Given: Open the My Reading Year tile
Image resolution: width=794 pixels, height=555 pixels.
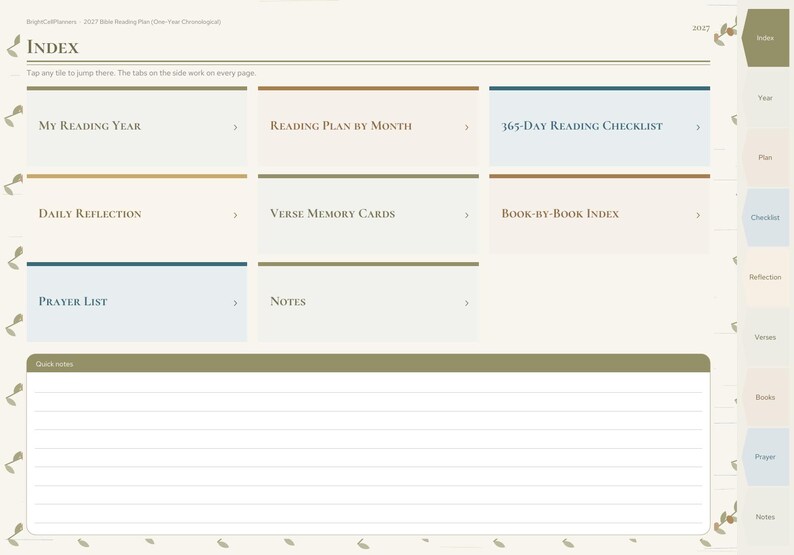Looking at the screenshot, I should pos(137,126).
